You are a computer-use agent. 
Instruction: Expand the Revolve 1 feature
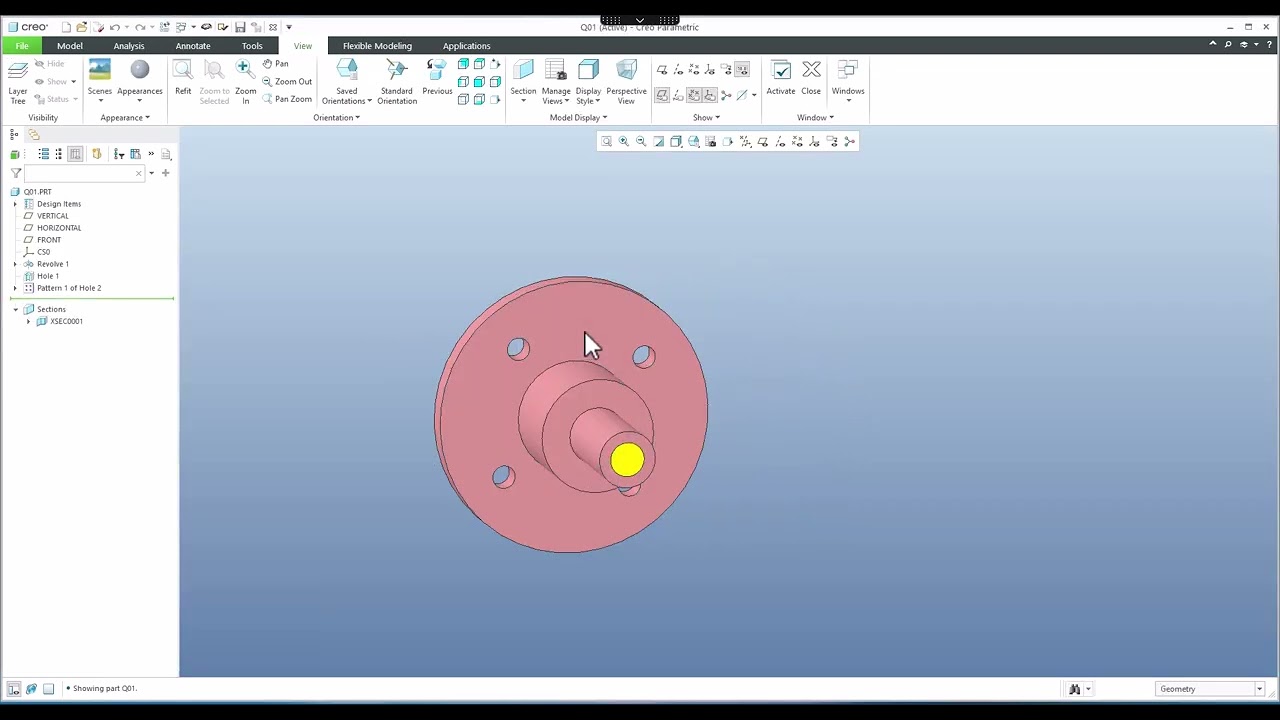coord(15,264)
